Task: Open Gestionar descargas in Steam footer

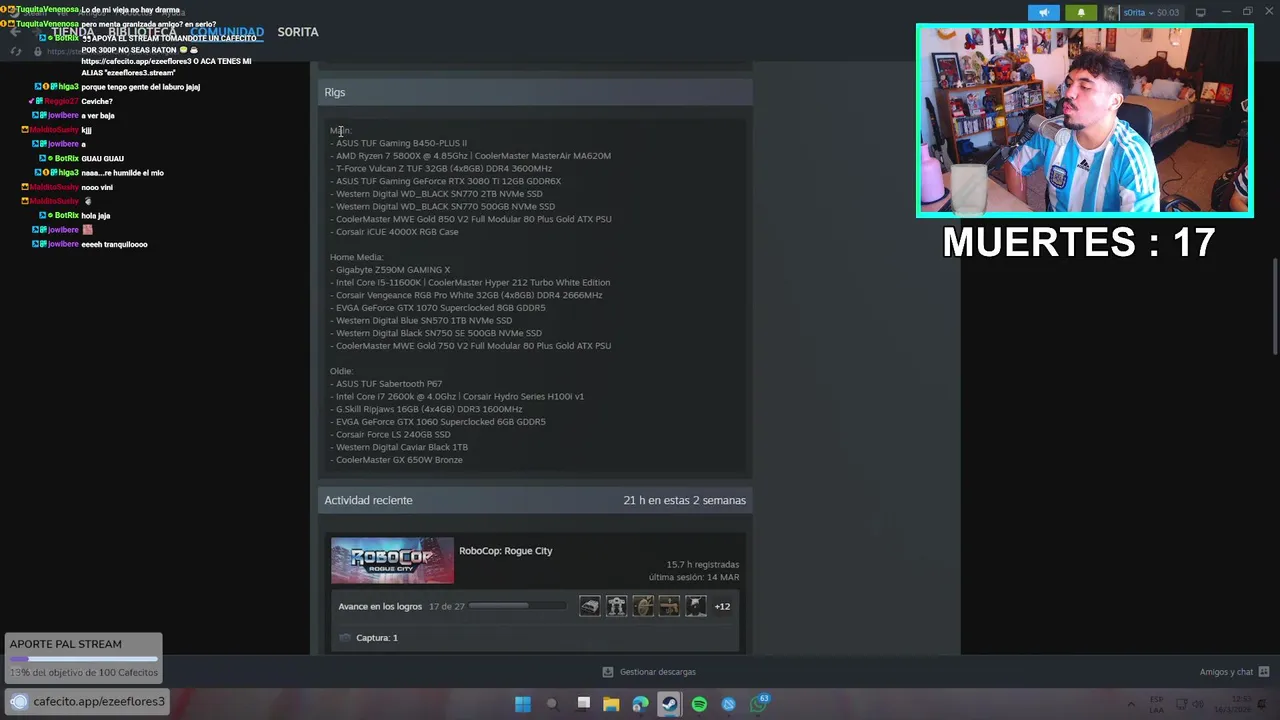Action: [x=657, y=672]
